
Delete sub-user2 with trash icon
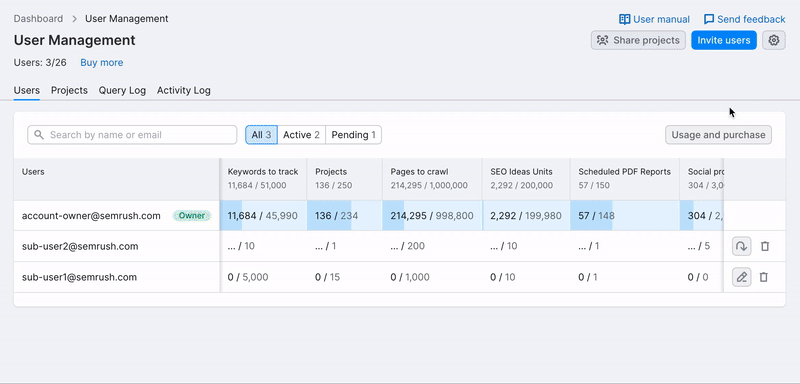(765, 246)
